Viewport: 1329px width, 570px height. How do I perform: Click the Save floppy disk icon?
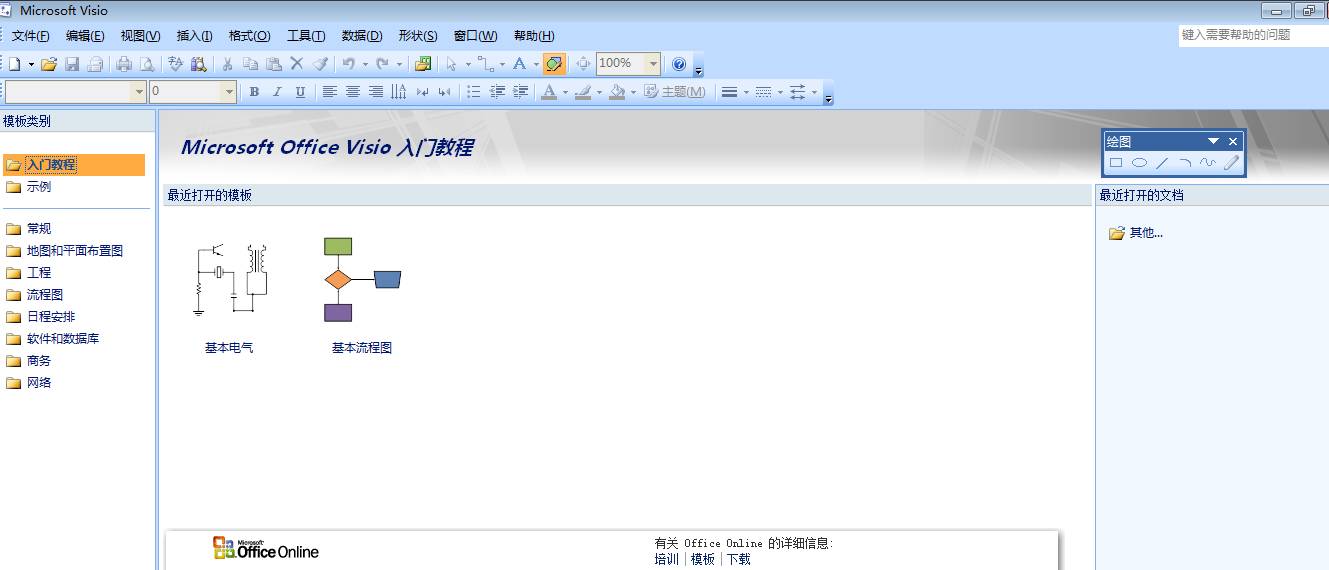tap(72, 64)
